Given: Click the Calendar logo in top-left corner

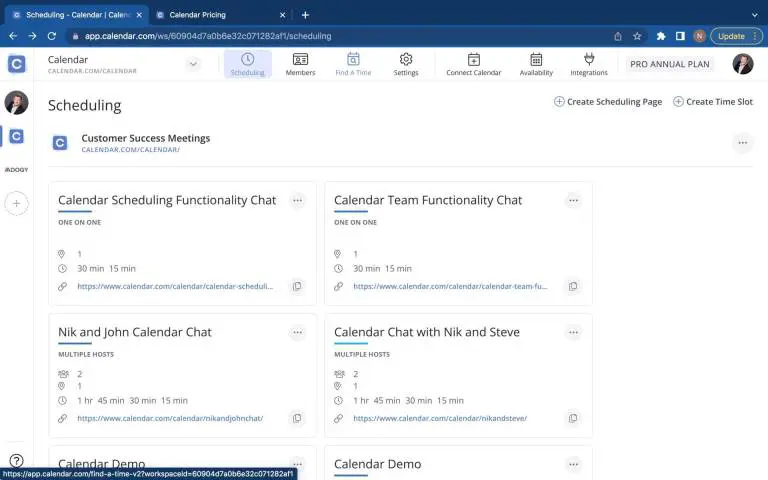Looking at the screenshot, I should [17, 64].
